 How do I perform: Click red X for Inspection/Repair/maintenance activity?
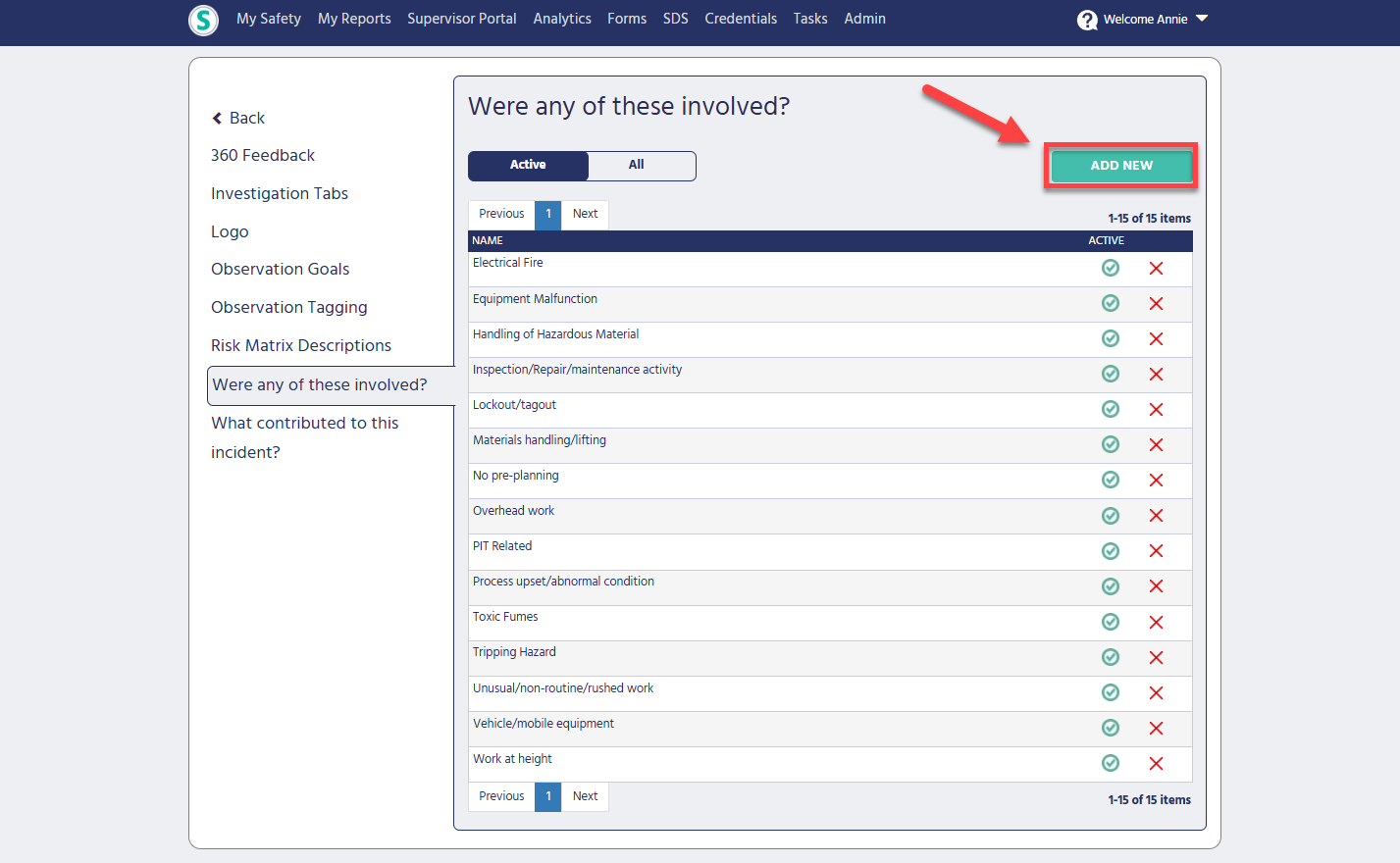click(x=1156, y=375)
